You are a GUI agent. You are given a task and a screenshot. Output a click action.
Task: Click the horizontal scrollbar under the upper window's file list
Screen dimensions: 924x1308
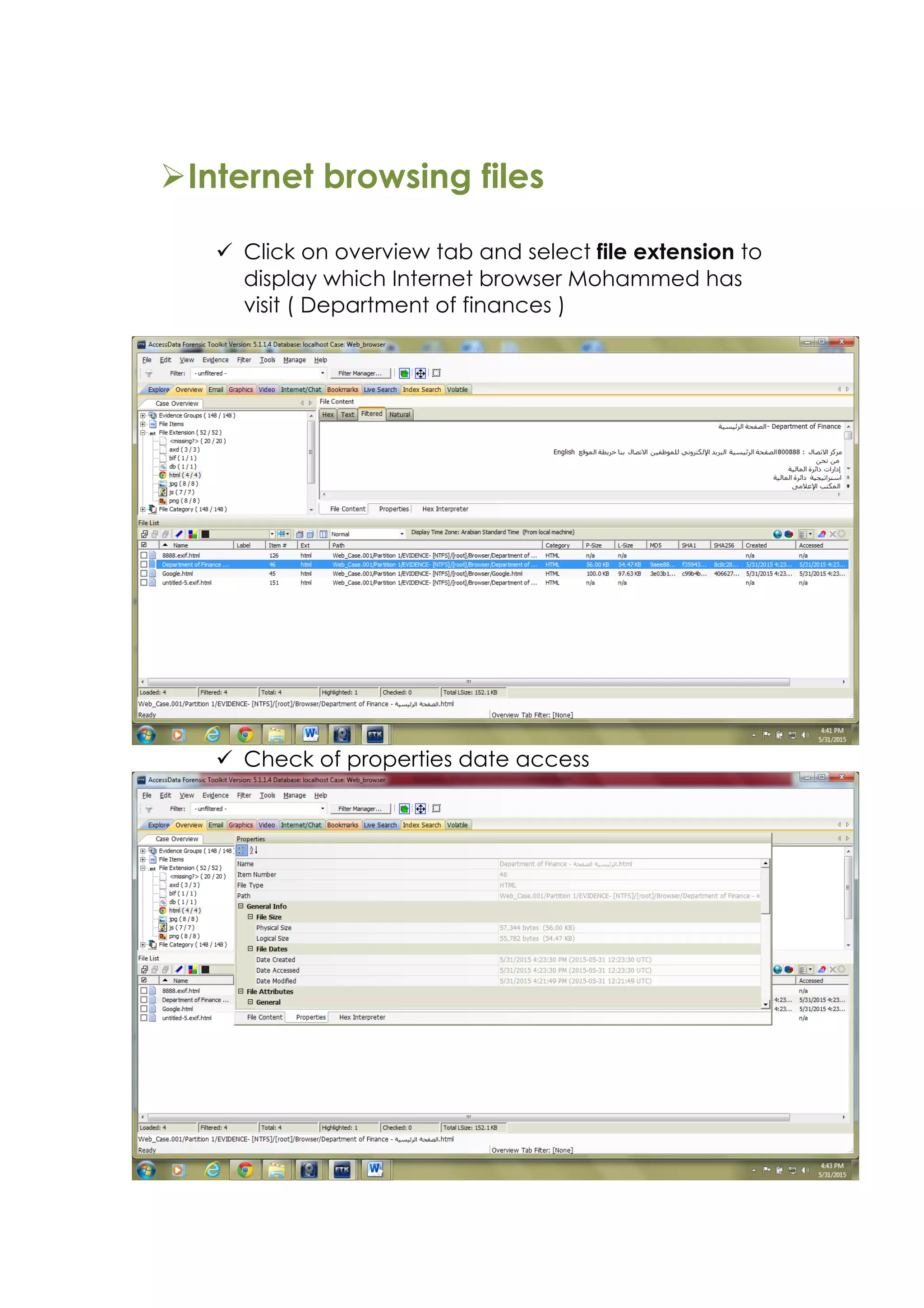[x=469, y=682]
